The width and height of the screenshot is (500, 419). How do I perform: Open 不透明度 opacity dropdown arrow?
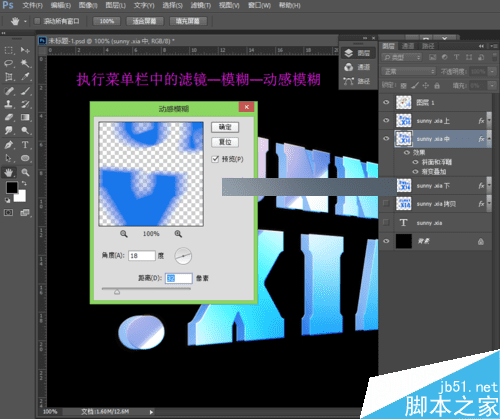click(x=492, y=71)
